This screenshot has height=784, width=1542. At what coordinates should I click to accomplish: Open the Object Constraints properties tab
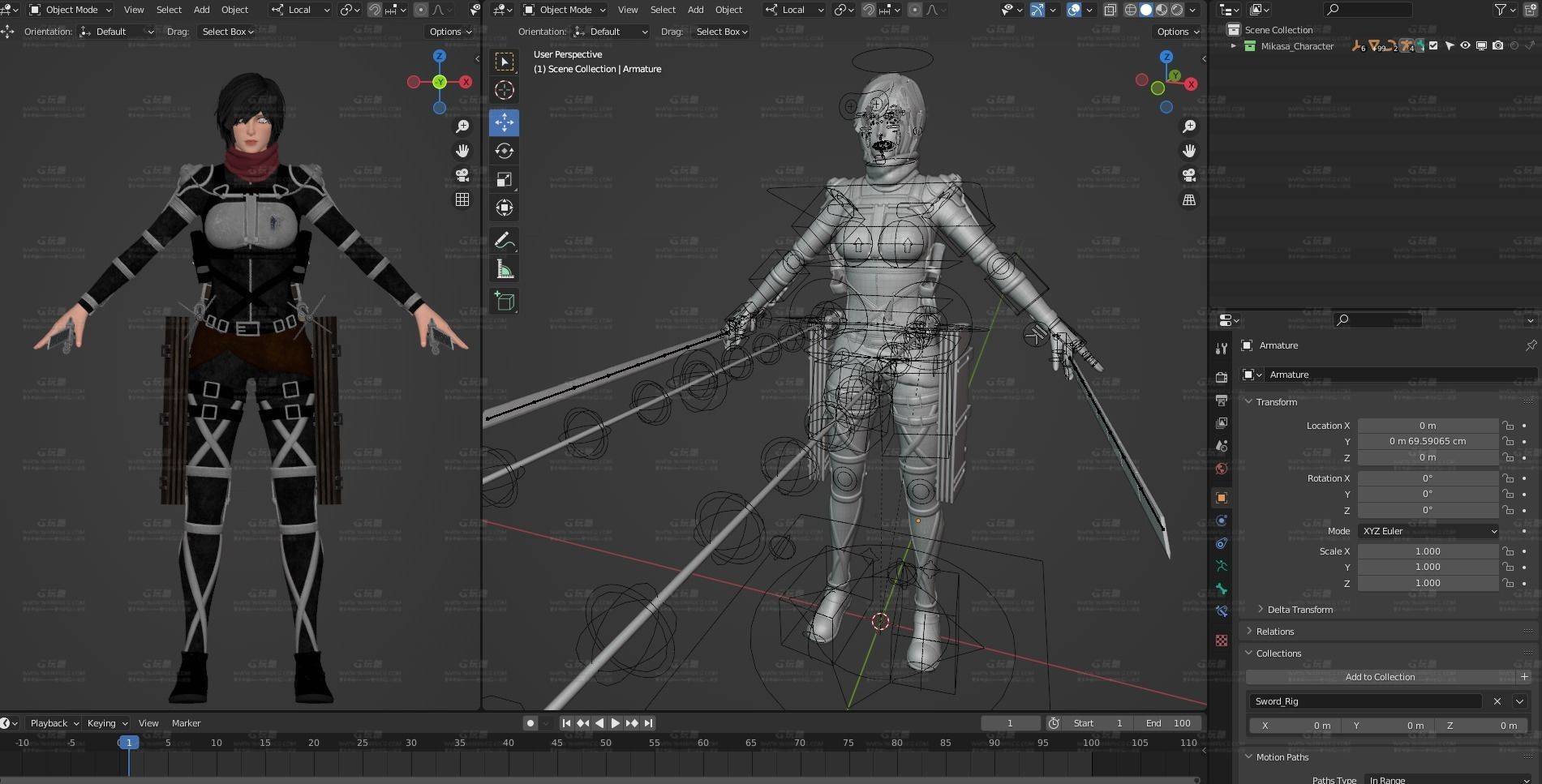click(x=1222, y=543)
